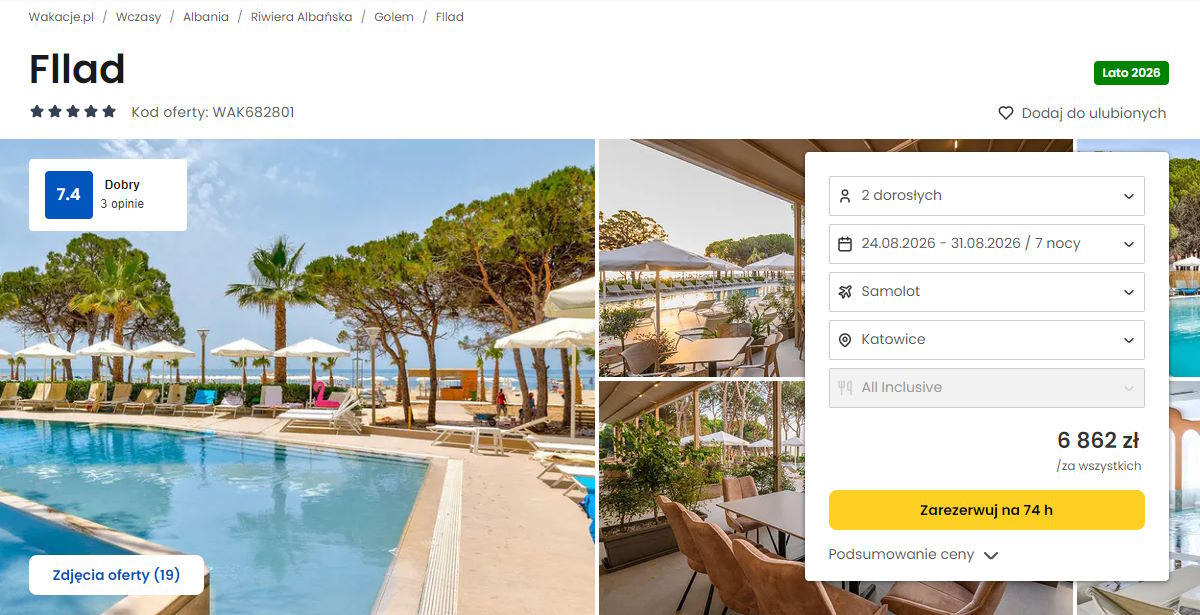Go to the Albania breadcrumb
Image resolution: width=1200 pixels, height=615 pixels.
point(206,17)
